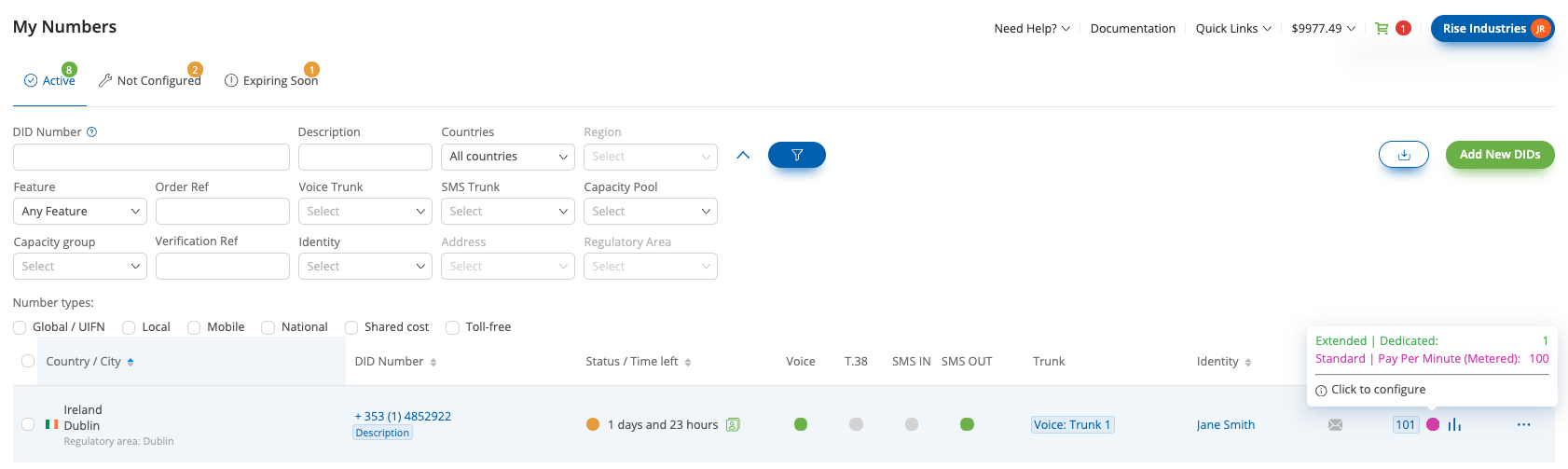1568x469 pixels.
Task: Open the Voice: Trunk 1 link
Action: click(x=1072, y=424)
